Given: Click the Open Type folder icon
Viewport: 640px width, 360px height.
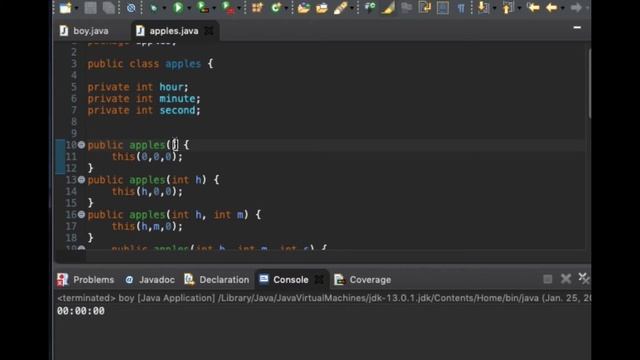Looking at the screenshot, I should 303,8.
